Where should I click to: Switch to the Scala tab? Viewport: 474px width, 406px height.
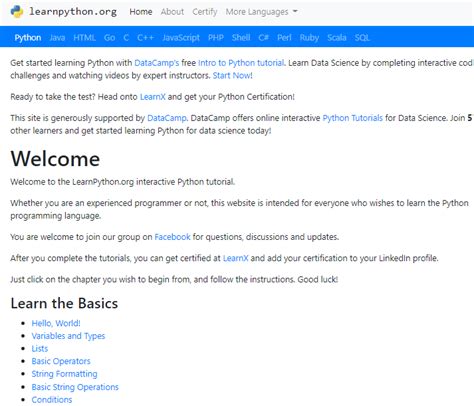[x=337, y=38]
